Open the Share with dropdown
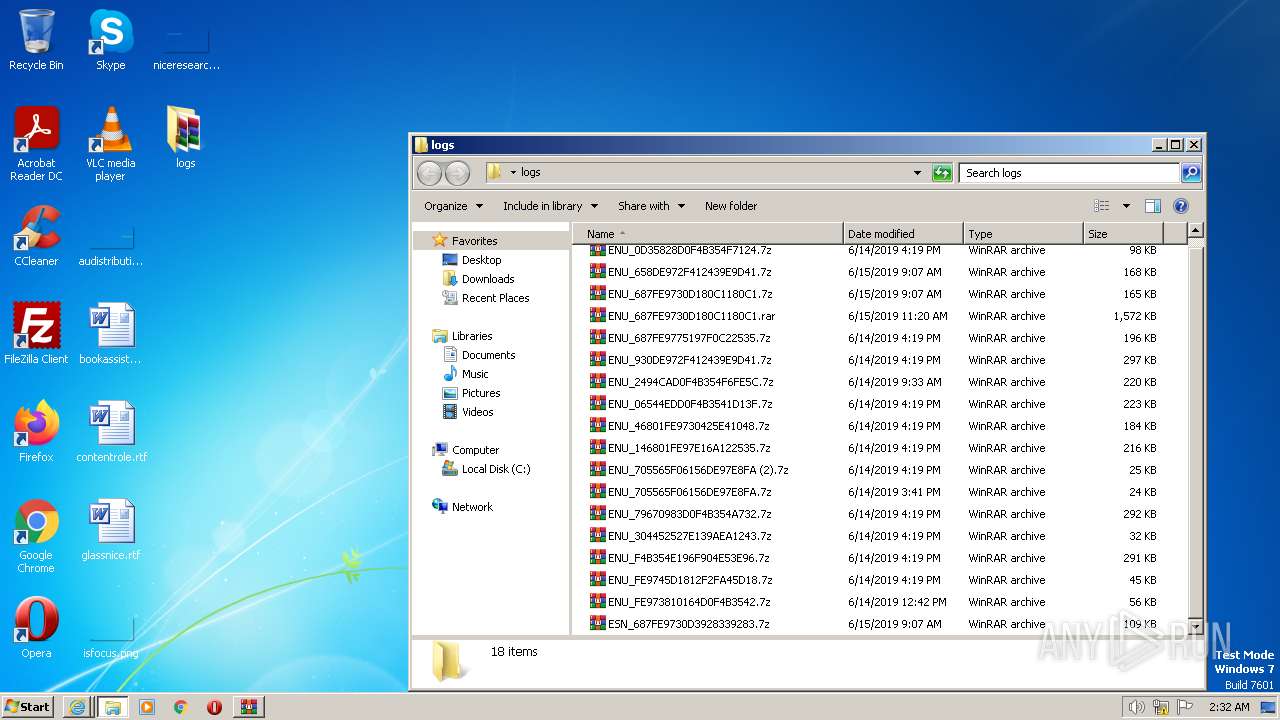Viewport: 1280px width, 720px height. point(651,206)
